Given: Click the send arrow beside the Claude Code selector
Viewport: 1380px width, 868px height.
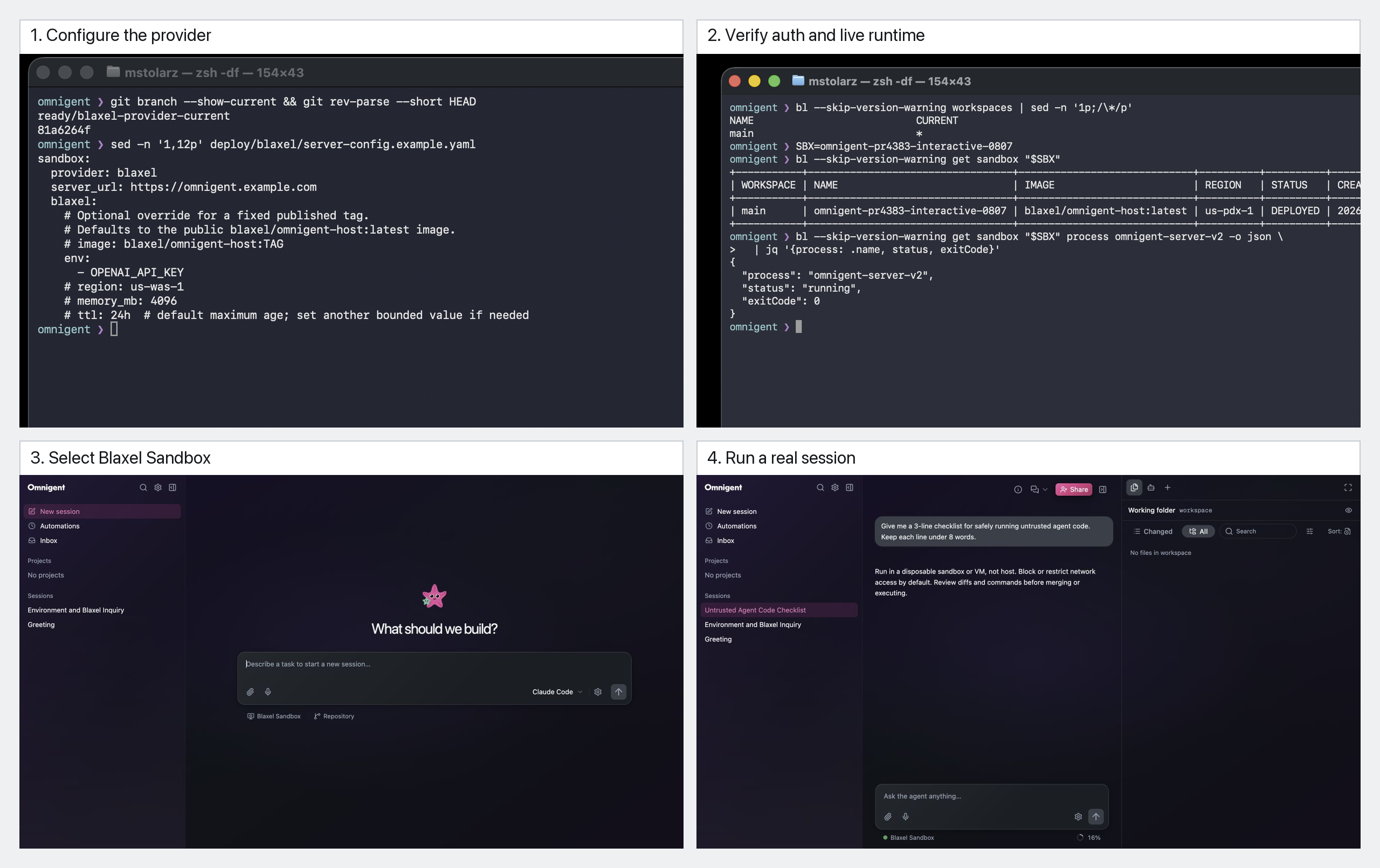Looking at the screenshot, I should [618, 691].
